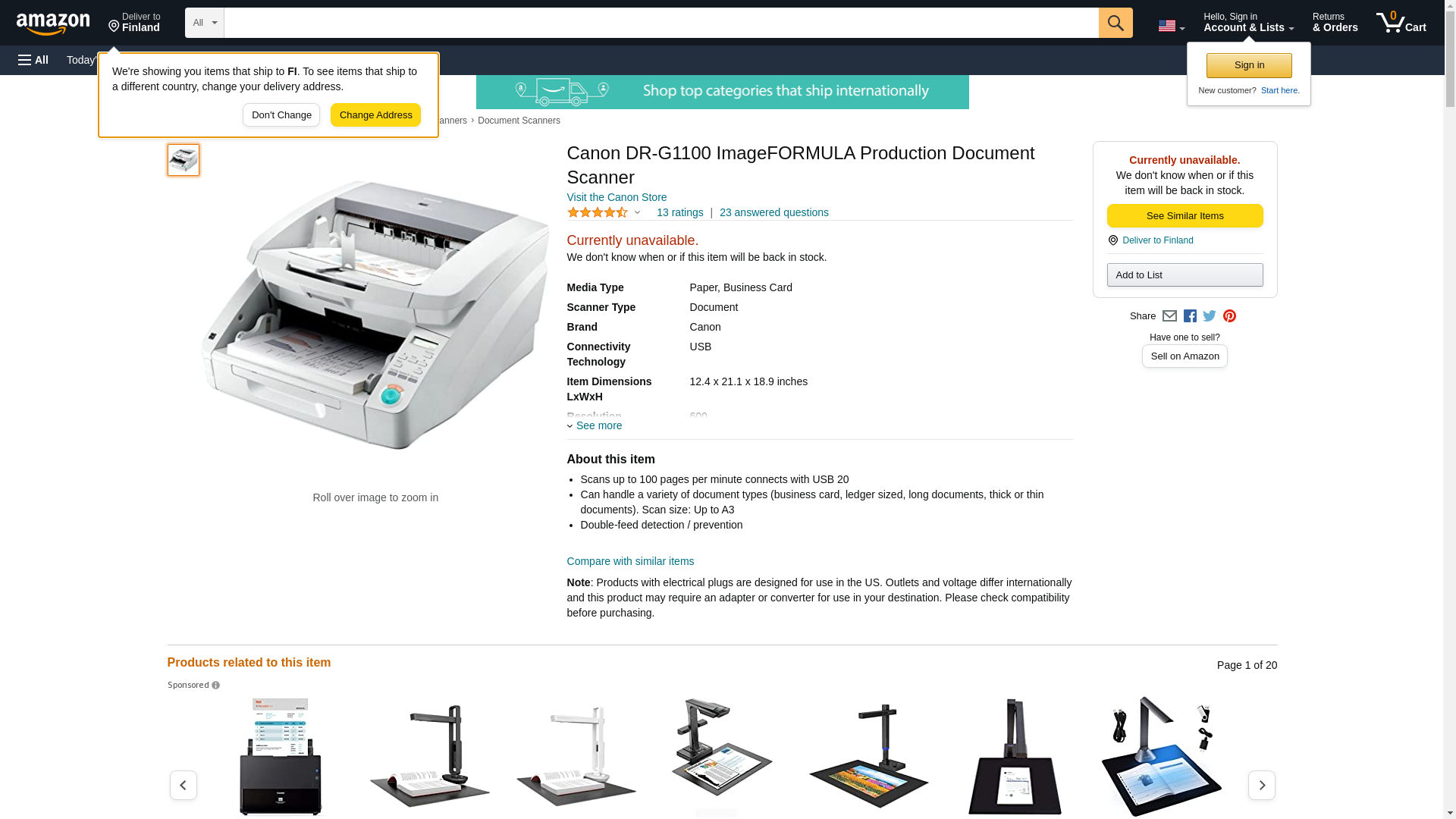Share product on Facebook icon
Screen dimensions: 1456x819
pyautogui.click(x=1190, y=316)
